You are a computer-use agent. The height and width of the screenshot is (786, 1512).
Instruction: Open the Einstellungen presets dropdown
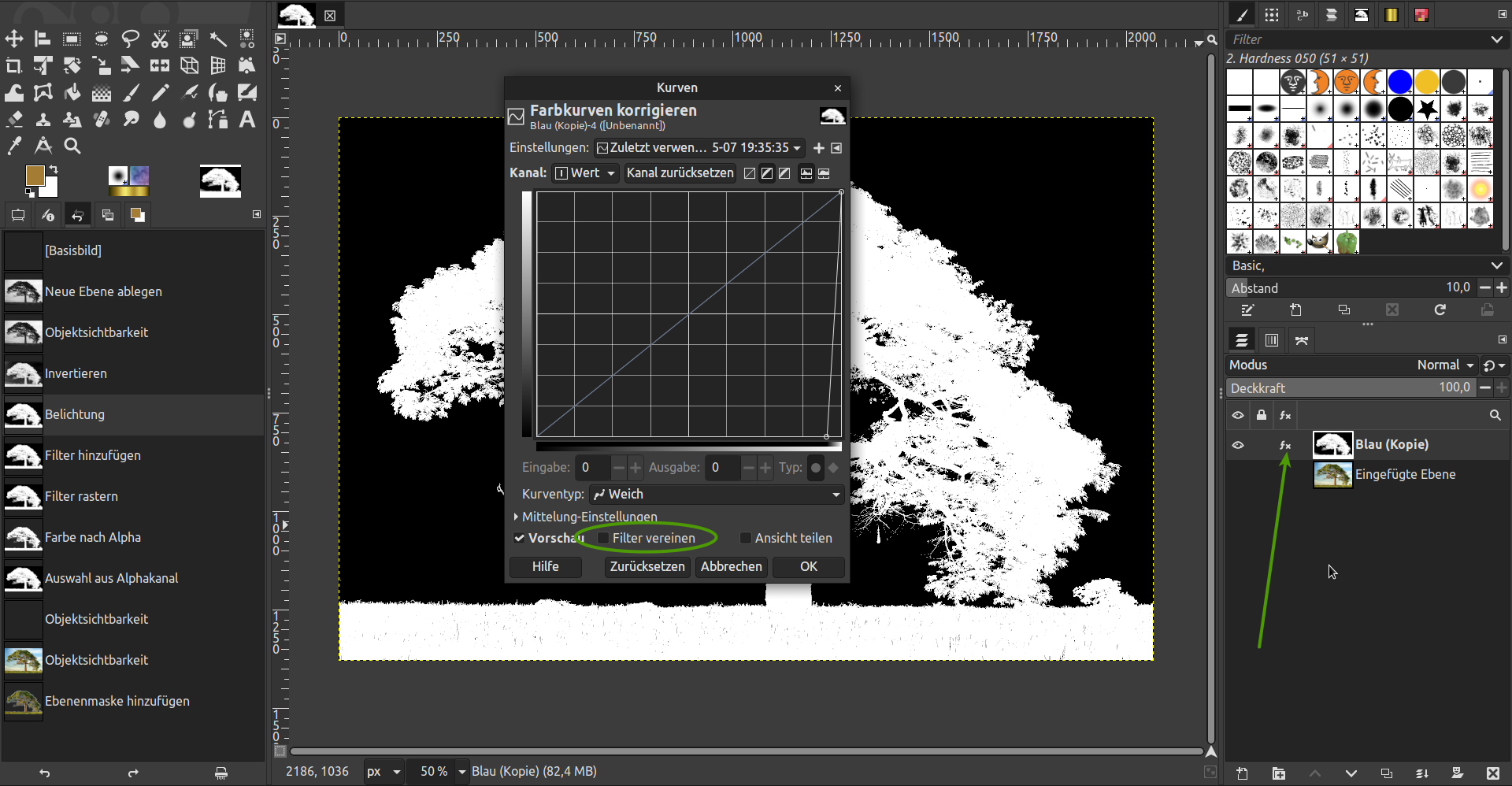point(699,147)
